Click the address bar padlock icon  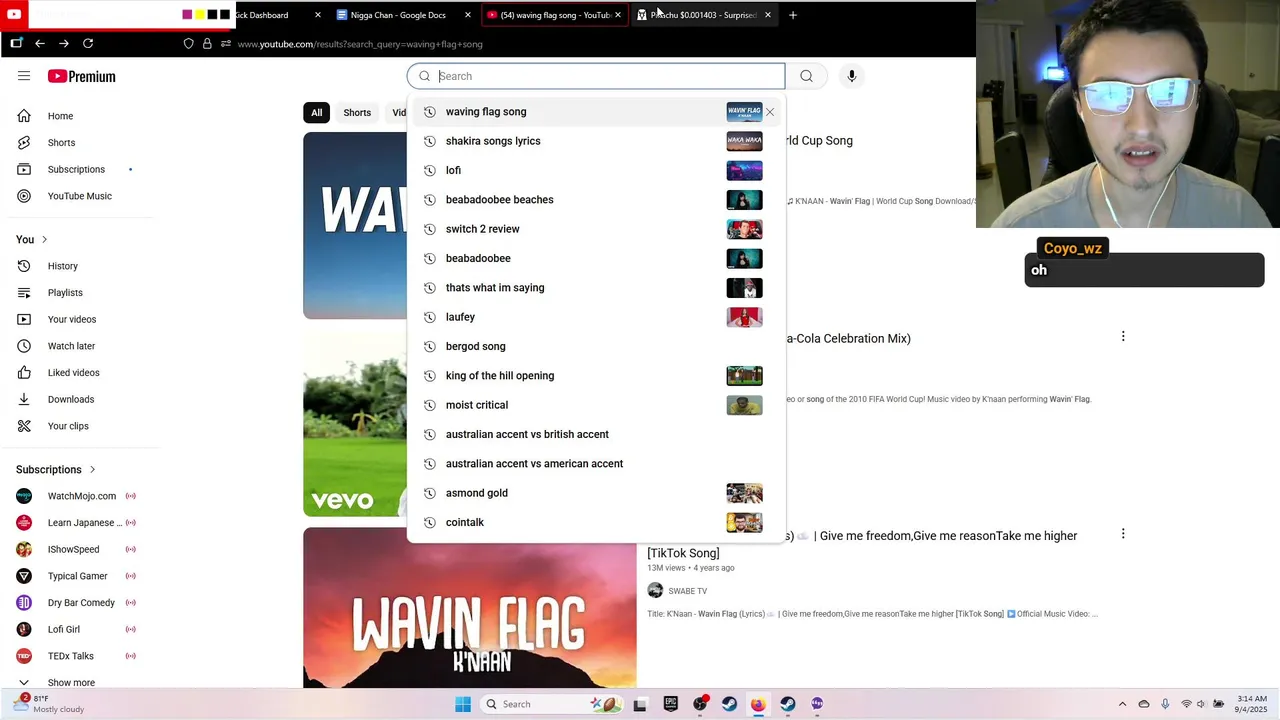[207, 44]
